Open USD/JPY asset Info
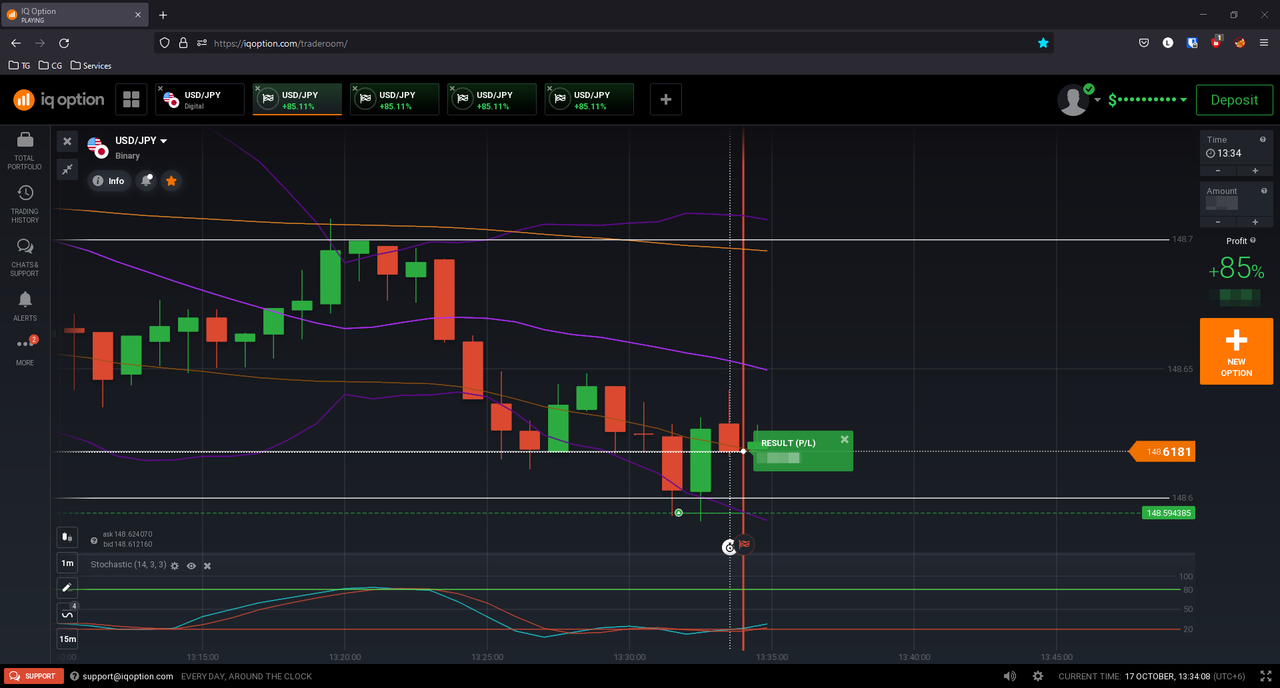 click(x=109, y=181)
